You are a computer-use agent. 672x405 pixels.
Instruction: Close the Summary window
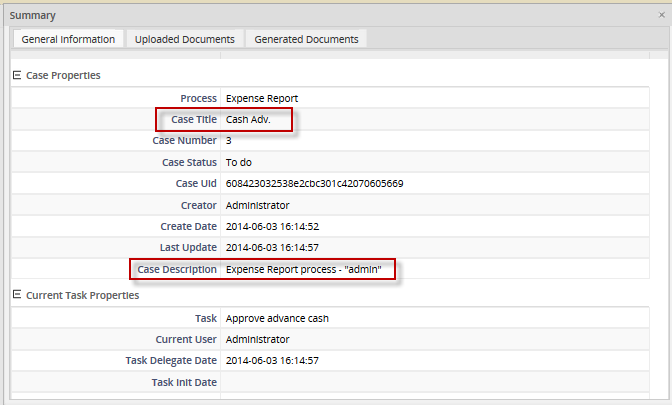click(x=661, y=15)
